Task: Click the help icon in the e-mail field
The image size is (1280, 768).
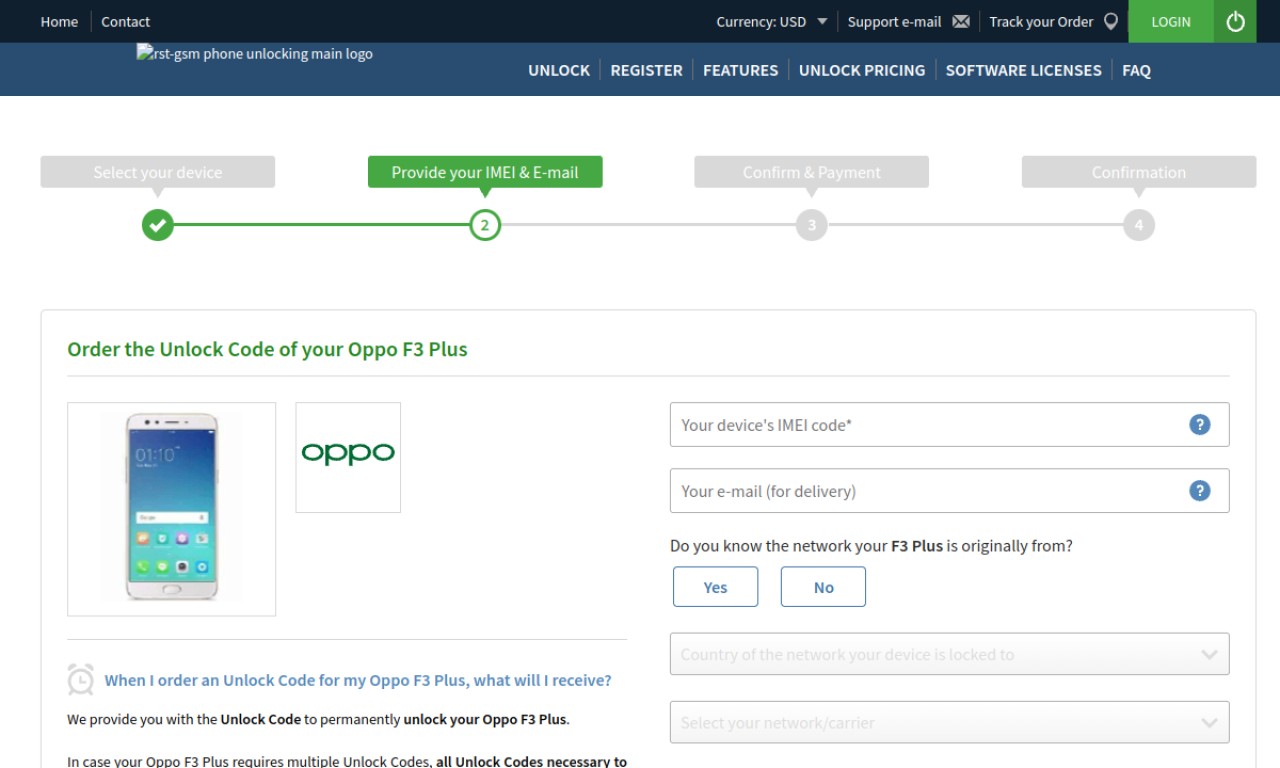Action: click(1199, 490)
